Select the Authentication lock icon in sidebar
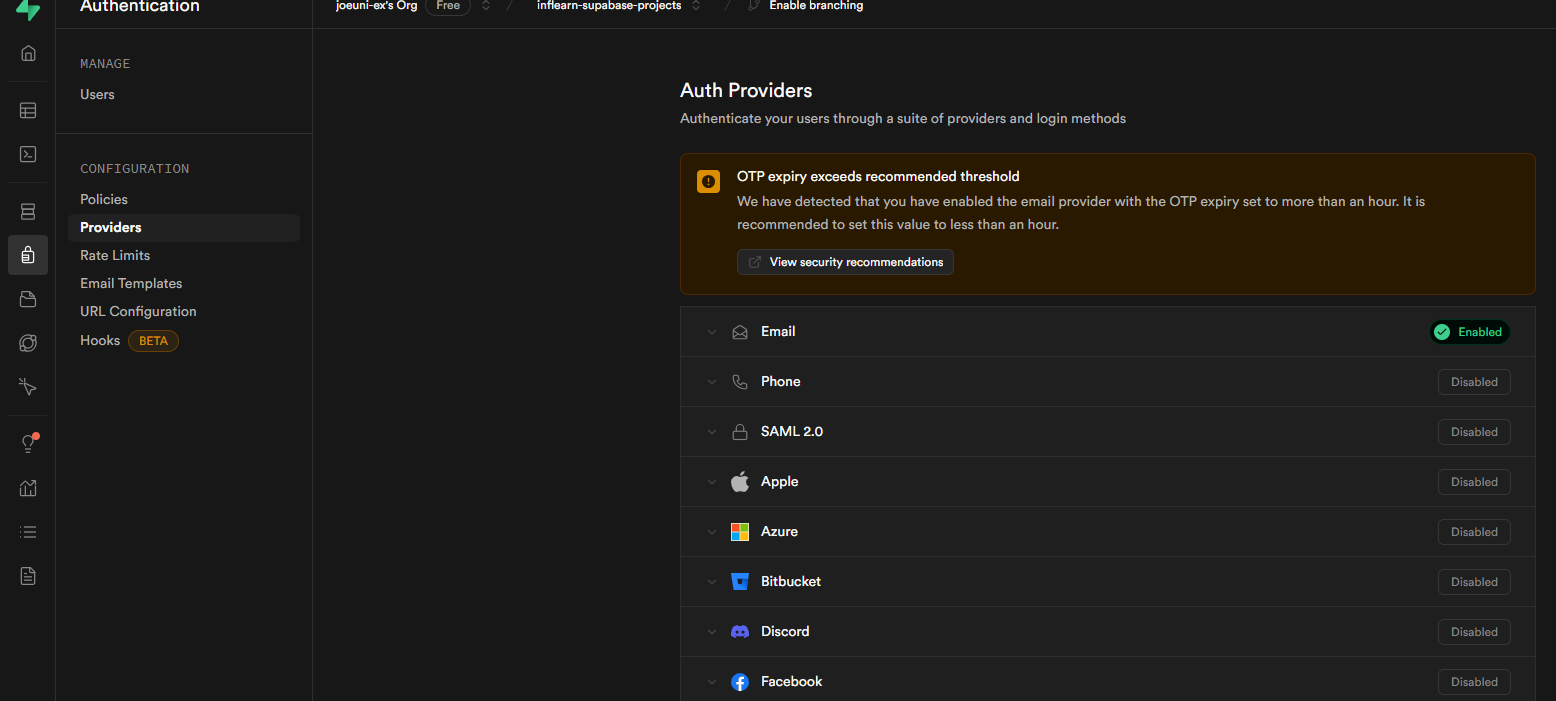1556x701 pixels. [28, 255]
